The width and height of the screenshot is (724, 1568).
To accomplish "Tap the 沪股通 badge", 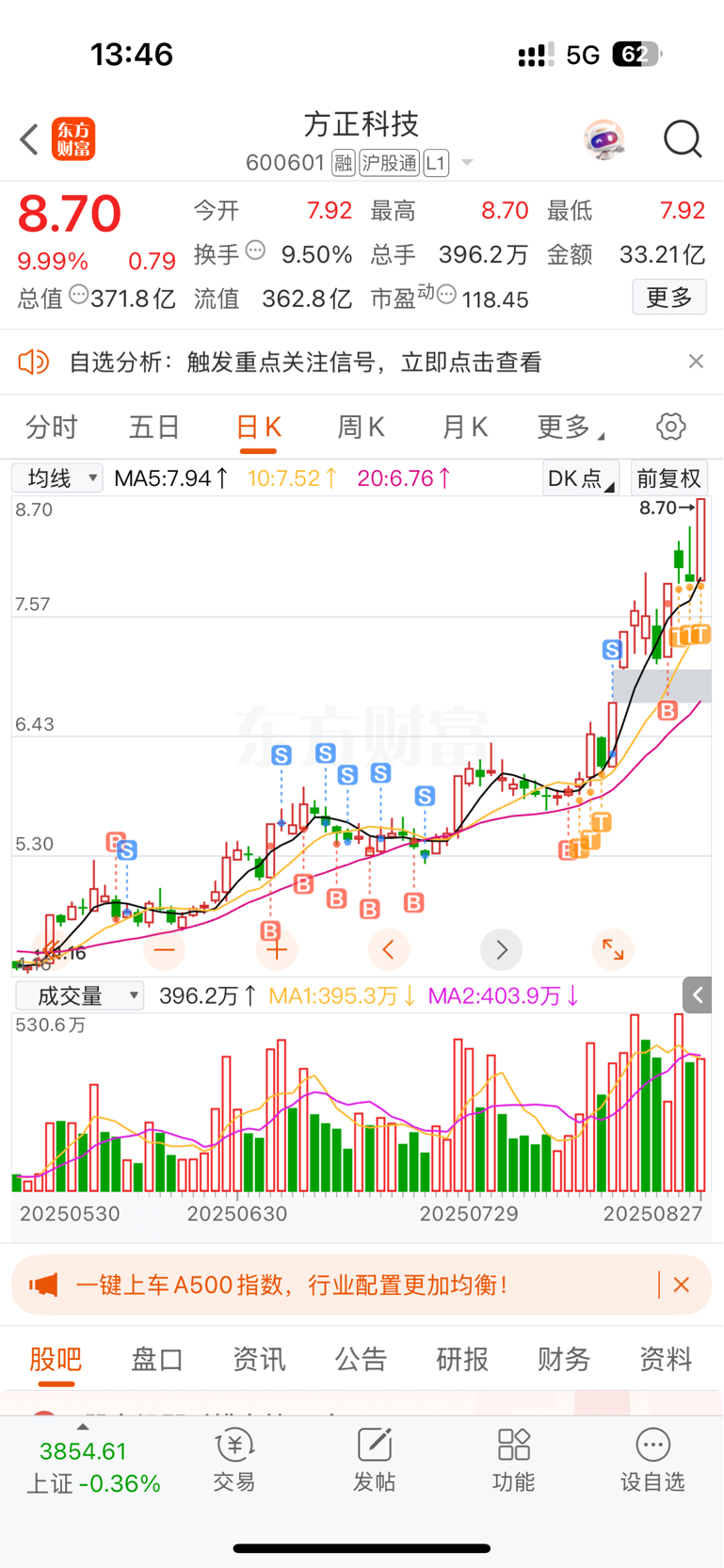I will [389, 163].
